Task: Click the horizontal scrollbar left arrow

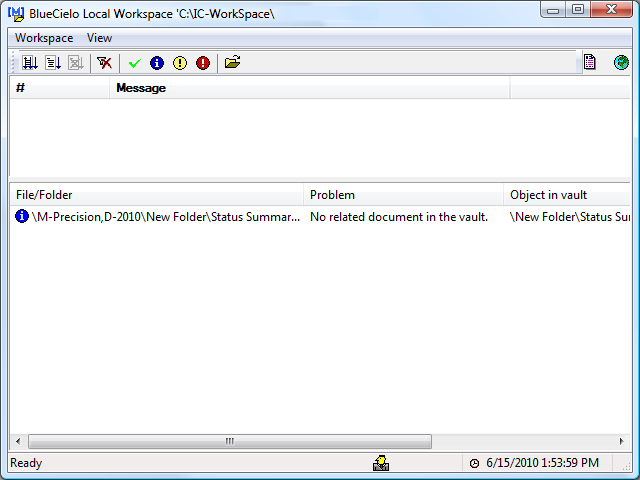Action: point(19,441)
